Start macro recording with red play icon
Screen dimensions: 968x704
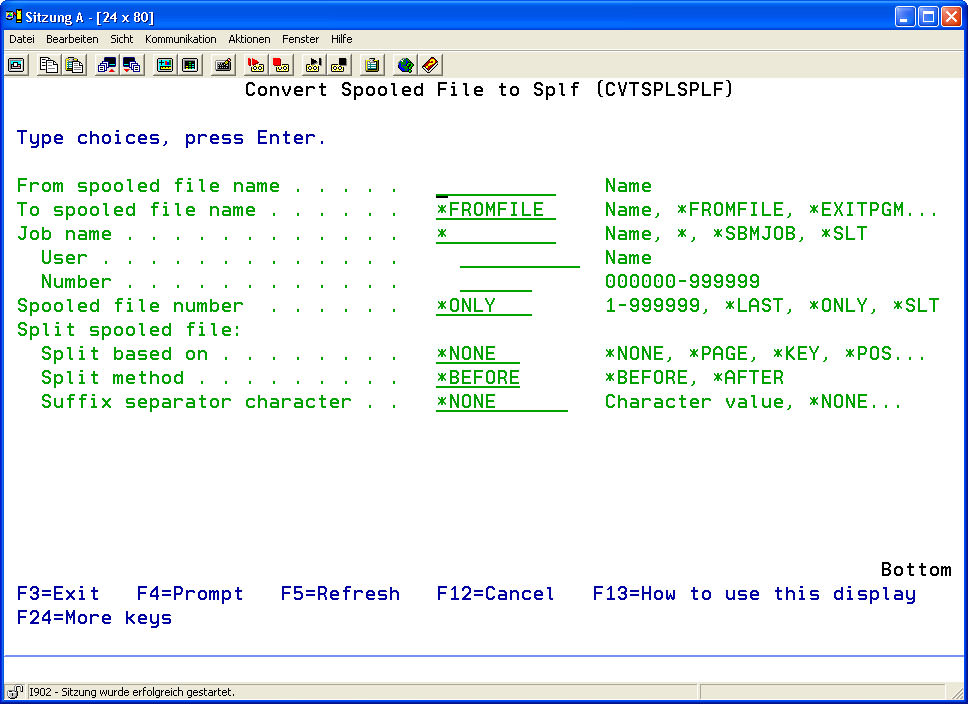pos(255,65)
